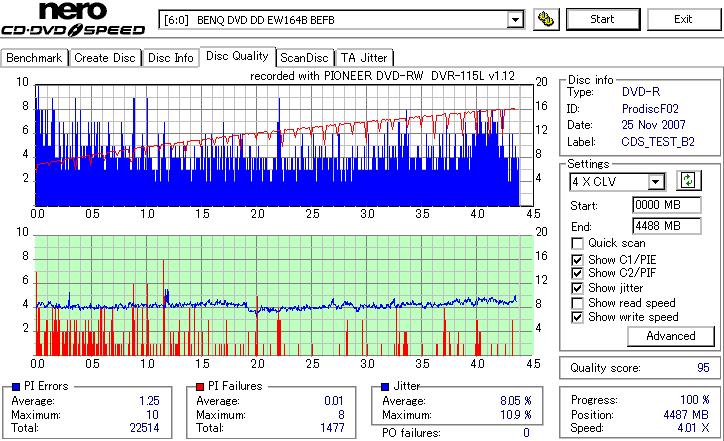
Task: Click PI Failures total 1477
Action: (x=332, y=428)
